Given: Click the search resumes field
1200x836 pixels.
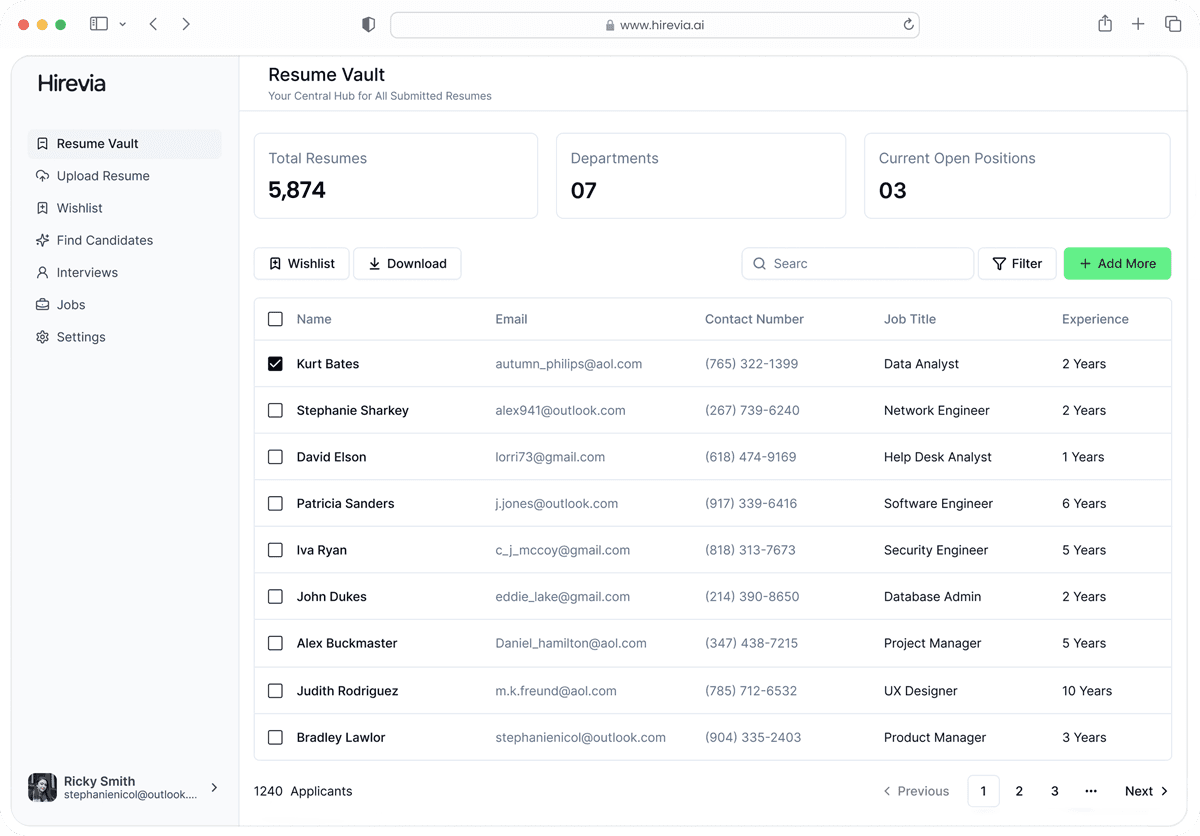Looking at the screenshot, I should [858, 264].
